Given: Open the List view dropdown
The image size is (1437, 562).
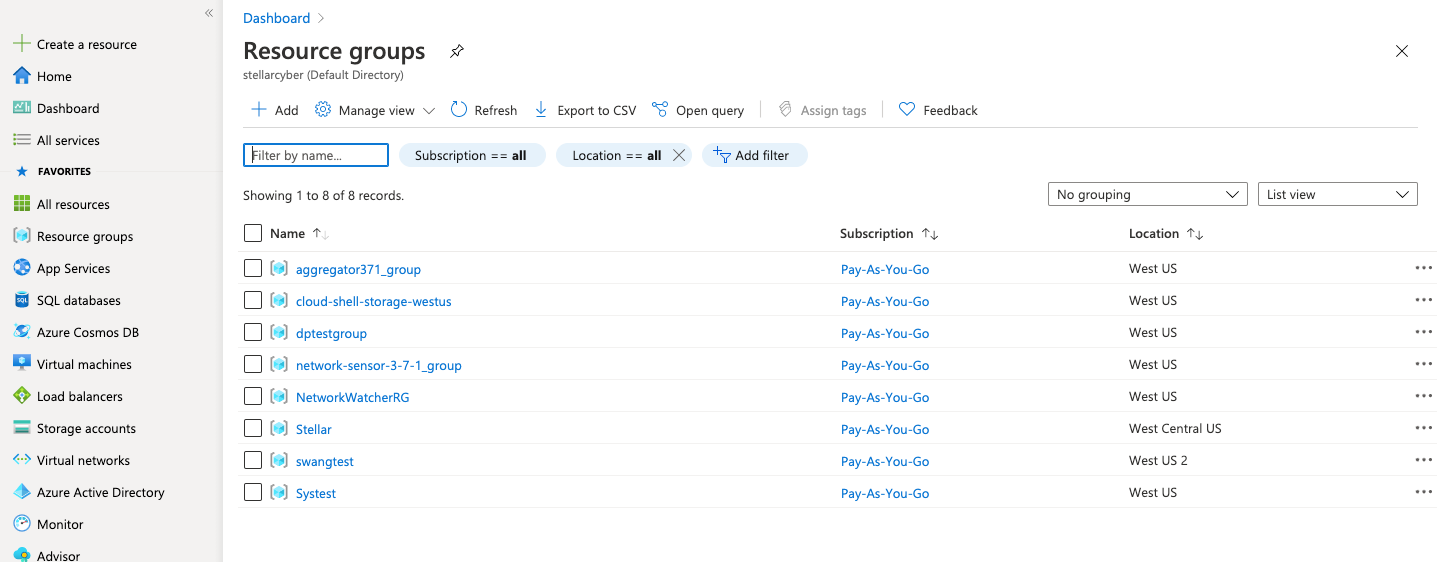Looking at the screenshot, I should (1336, 194).
